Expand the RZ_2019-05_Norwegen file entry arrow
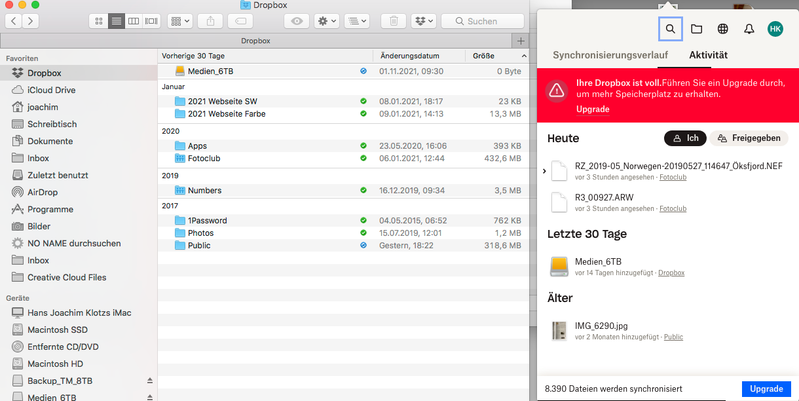This screenshot has height=401, width=799. [x=544, y=172]
